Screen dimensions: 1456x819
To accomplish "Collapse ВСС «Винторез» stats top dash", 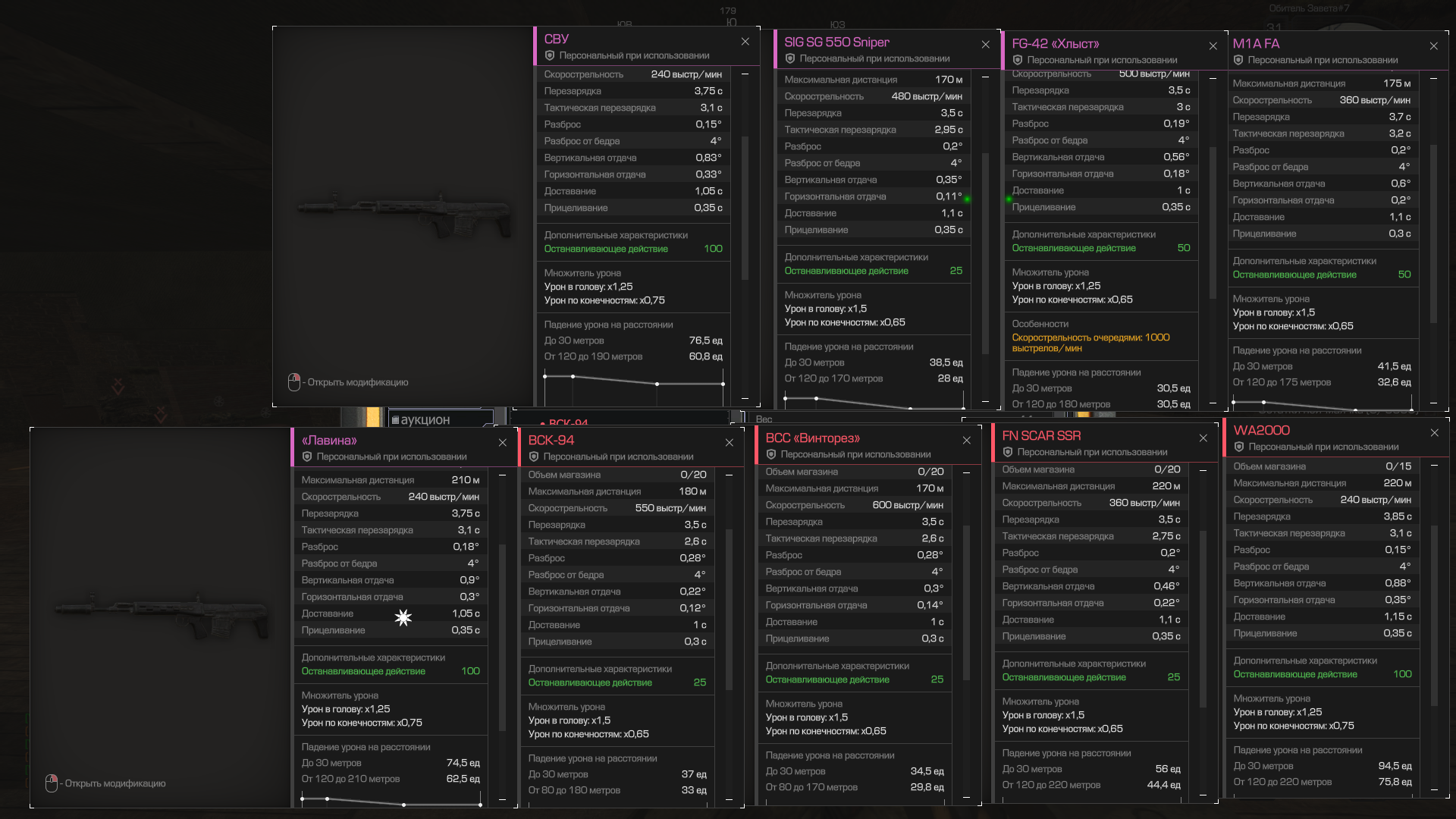I will [x=967, y=473].
